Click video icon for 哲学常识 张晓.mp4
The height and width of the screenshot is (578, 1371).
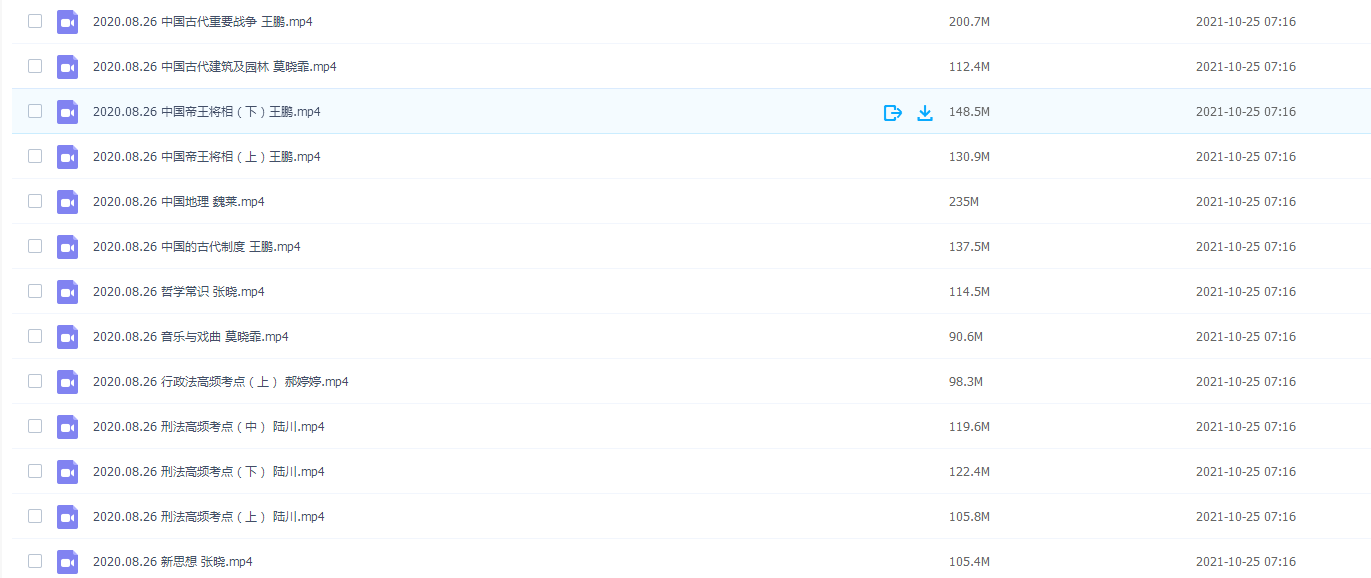[x=67, y=292]
